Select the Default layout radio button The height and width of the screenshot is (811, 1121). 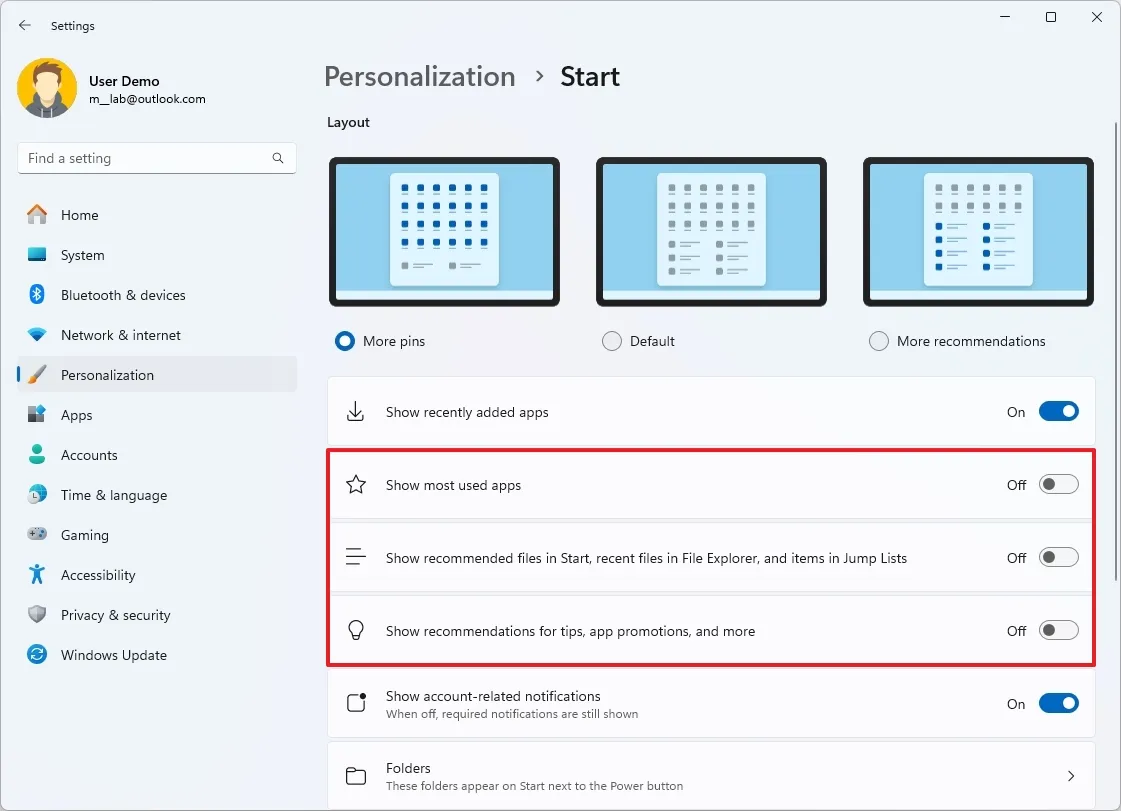click(611, 340)
